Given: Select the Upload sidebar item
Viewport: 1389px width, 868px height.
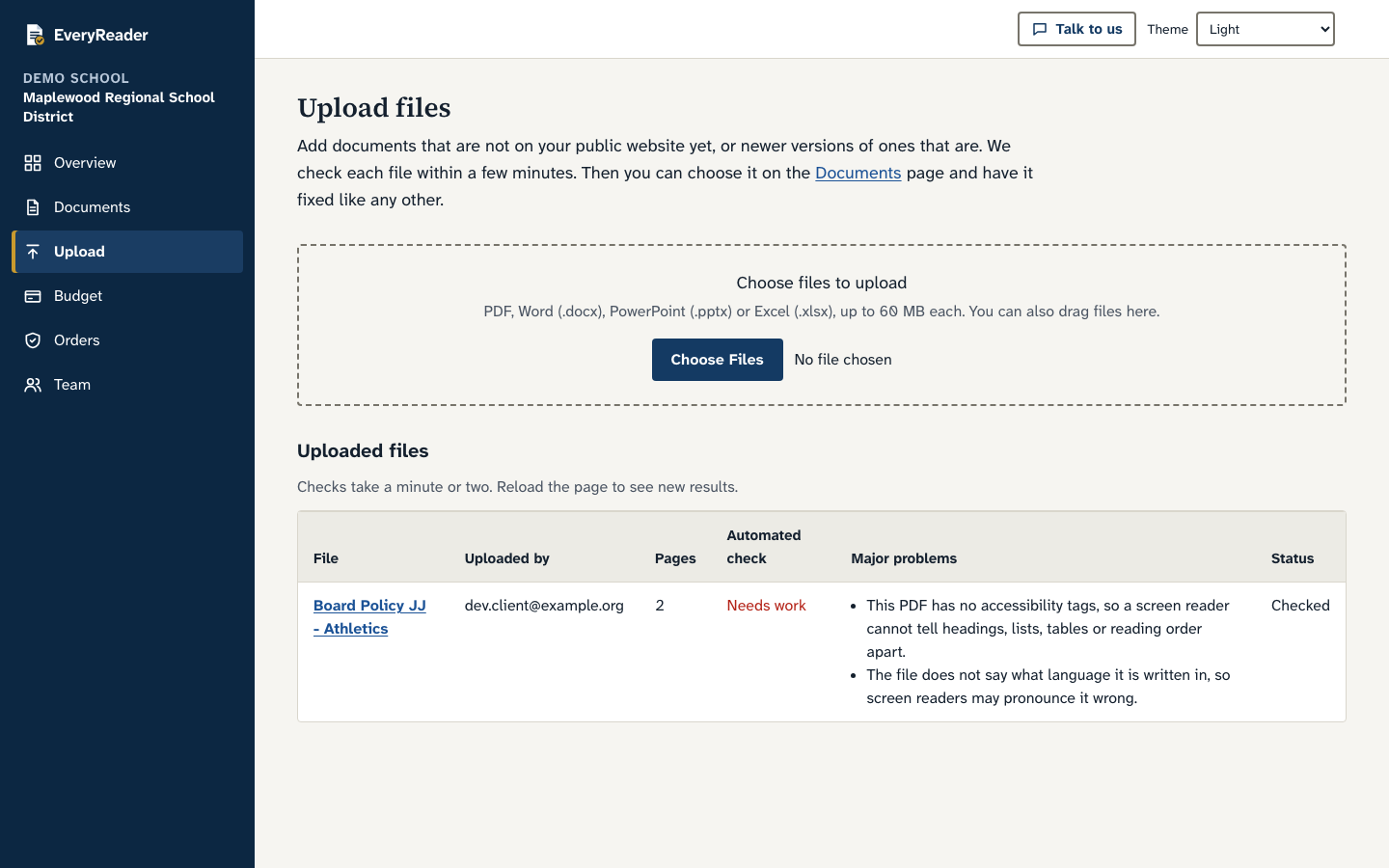Looking at the screenshot, I should 127,252.
